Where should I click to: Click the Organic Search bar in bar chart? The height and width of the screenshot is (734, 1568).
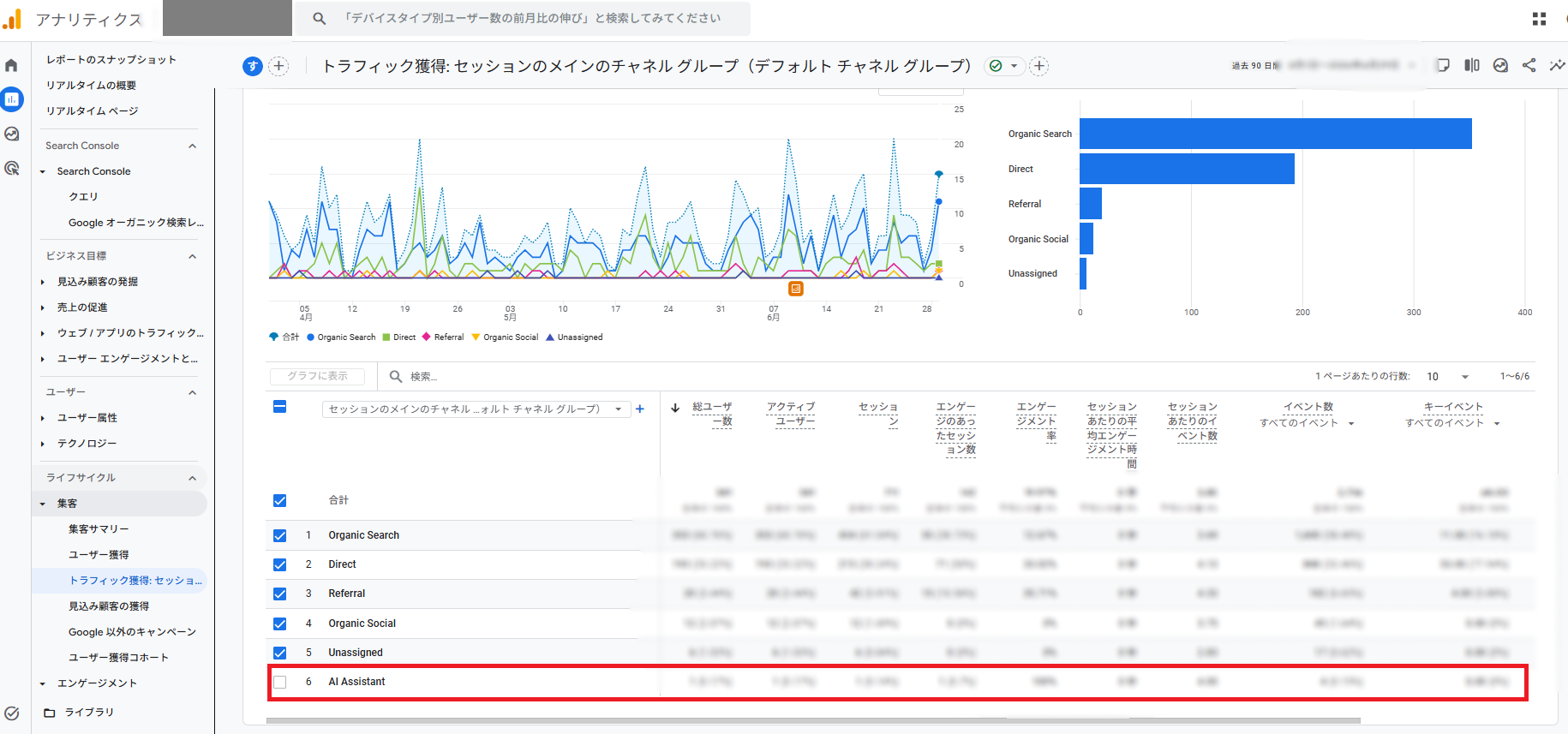(1275, 134)
